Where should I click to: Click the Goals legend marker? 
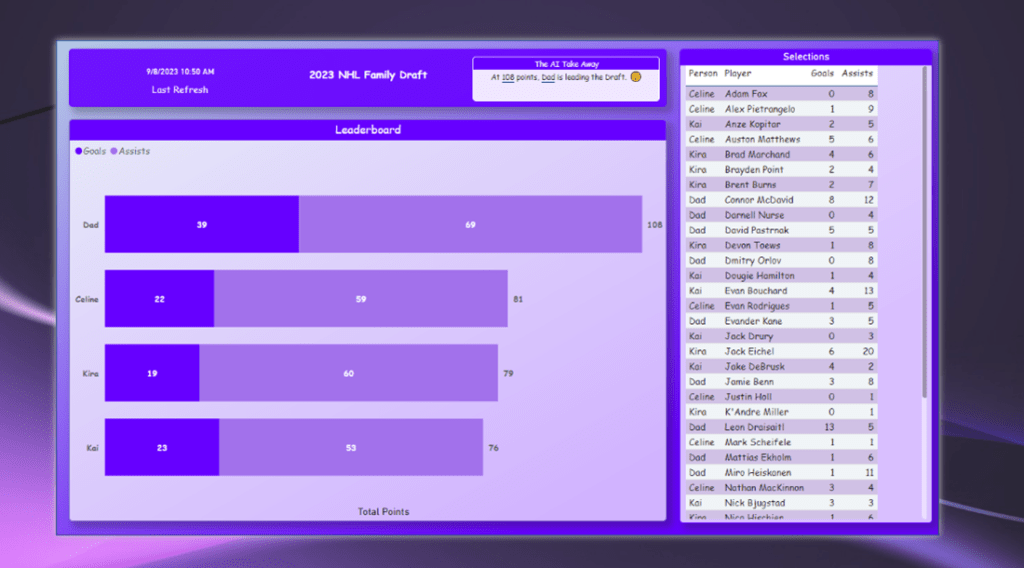coord(78,151)
